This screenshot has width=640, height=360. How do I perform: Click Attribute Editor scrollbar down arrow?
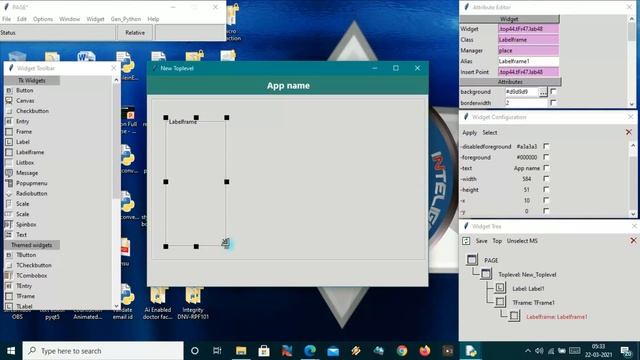pos(632,104)
